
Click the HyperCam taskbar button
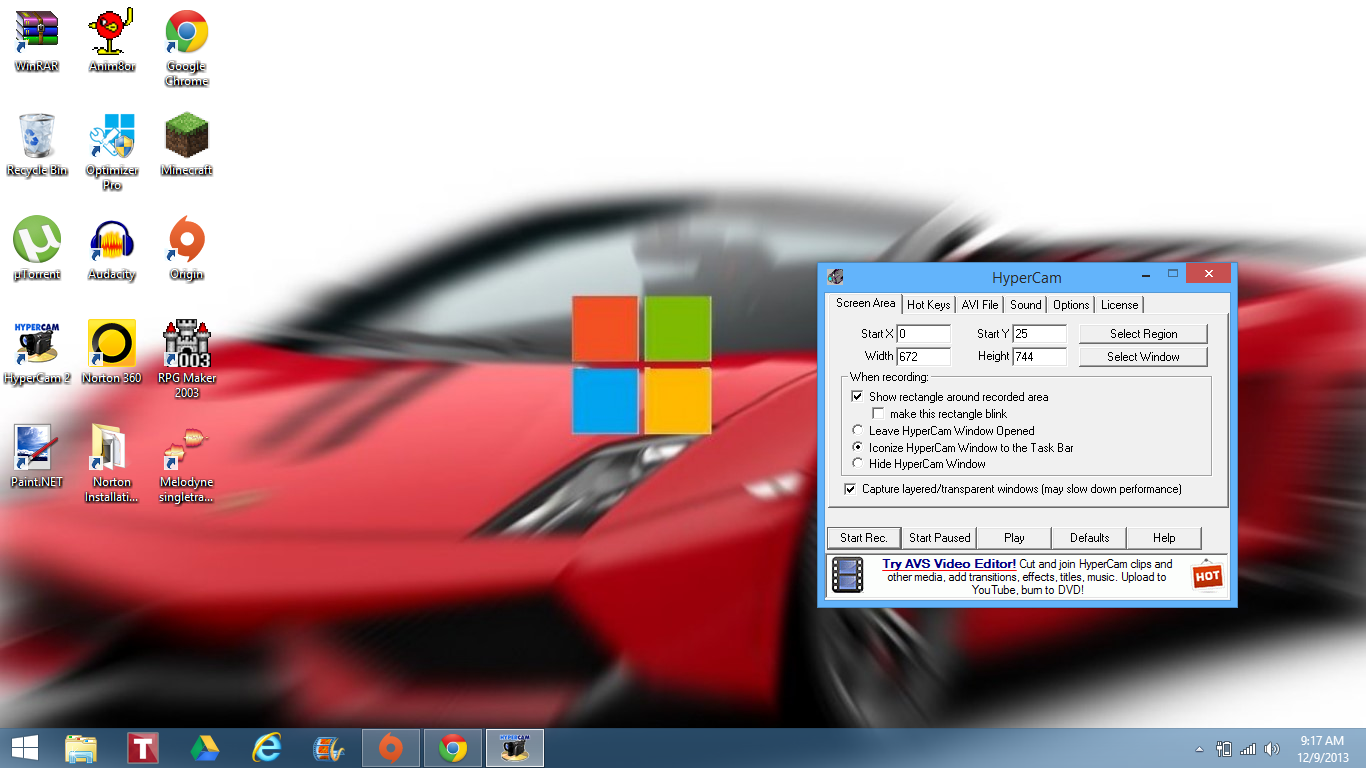(x=515, y=748)
